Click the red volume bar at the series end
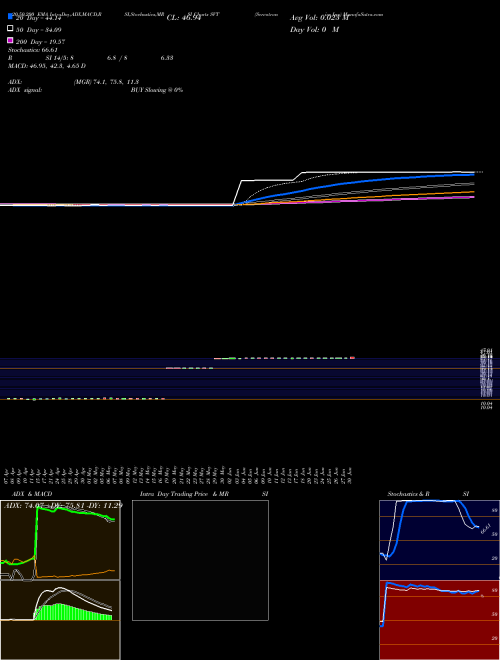The width and height of the screenshot is (500, 660). tap(352, 358)
